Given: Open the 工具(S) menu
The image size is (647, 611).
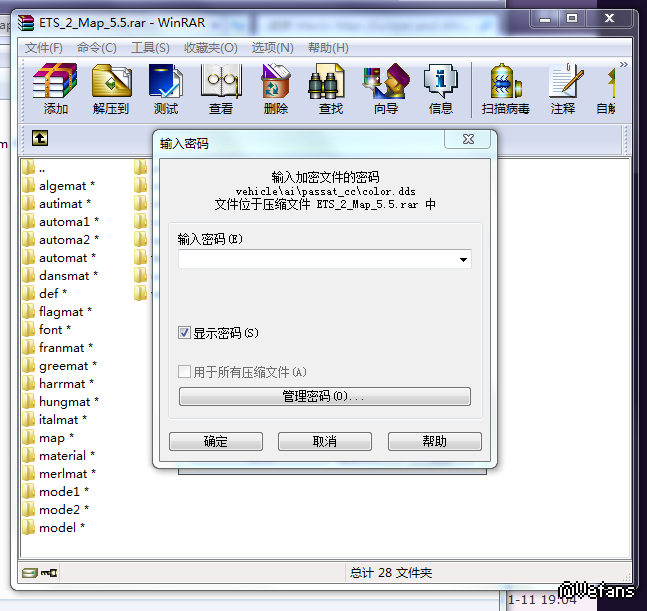Looking at the screenshot, I should (x=150, y=48).
